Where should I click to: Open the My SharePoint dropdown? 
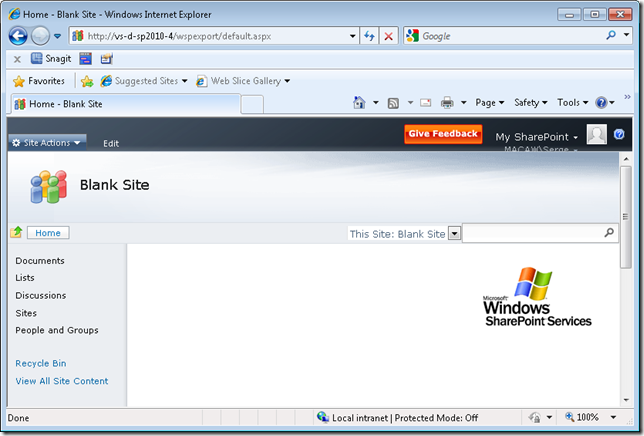536,137
